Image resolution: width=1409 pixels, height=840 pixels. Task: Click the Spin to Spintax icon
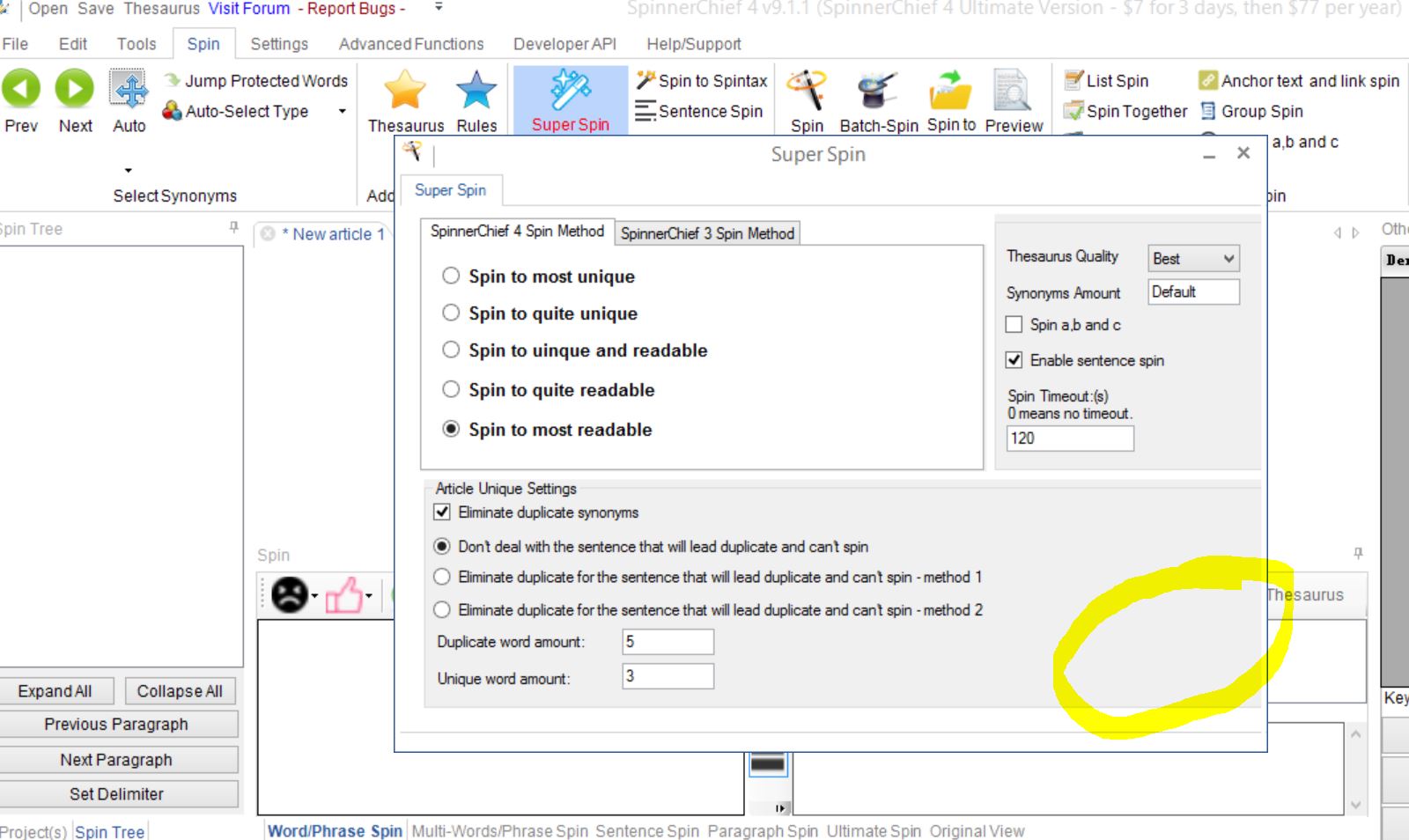(x=646, y=81)
